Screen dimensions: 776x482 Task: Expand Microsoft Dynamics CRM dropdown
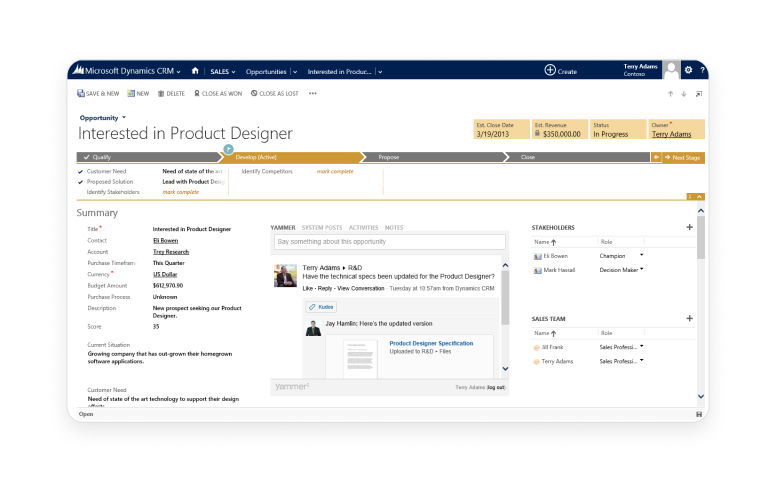pyautogui.click(x=178, y=72)
